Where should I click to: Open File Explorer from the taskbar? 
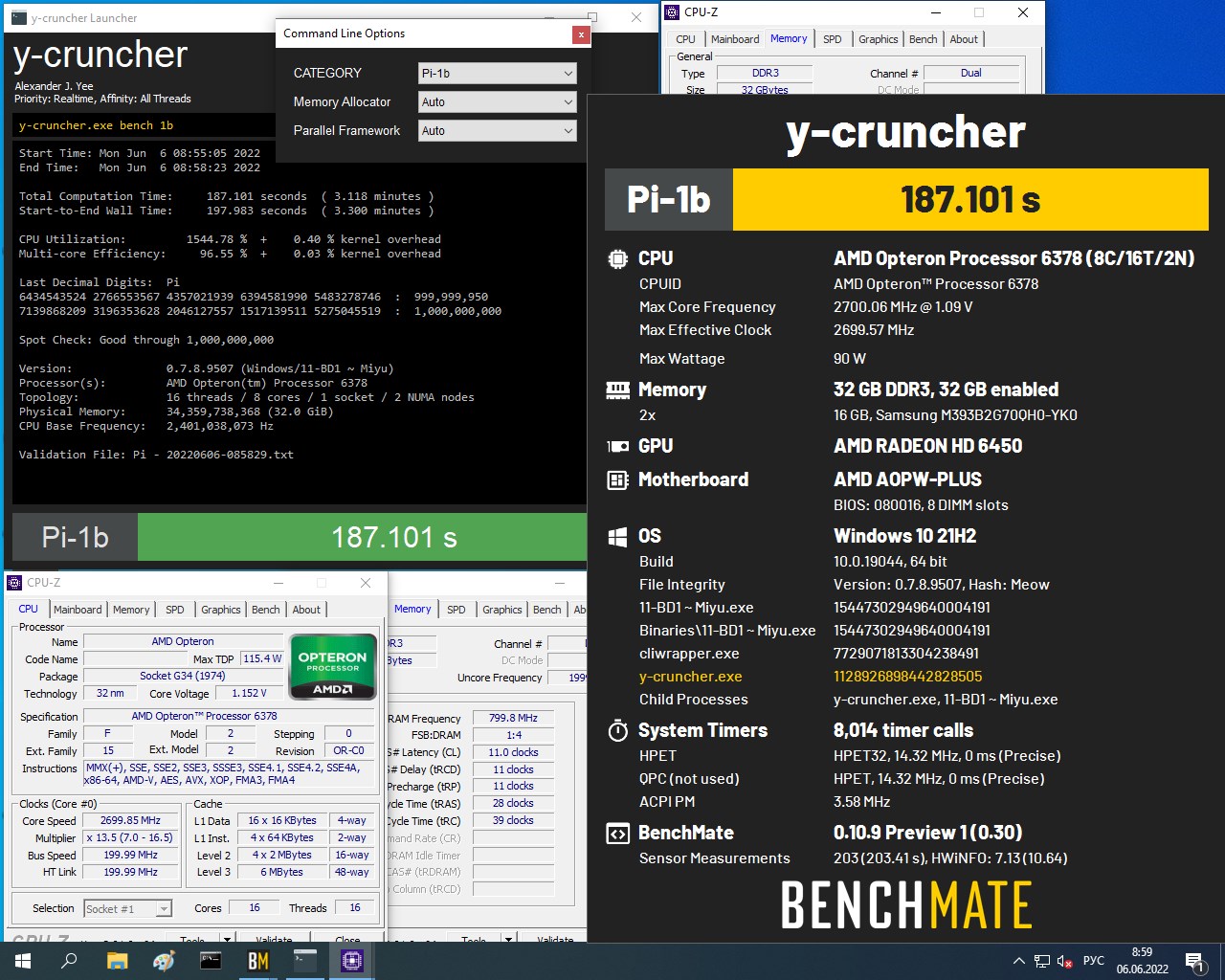click(117, 961)
